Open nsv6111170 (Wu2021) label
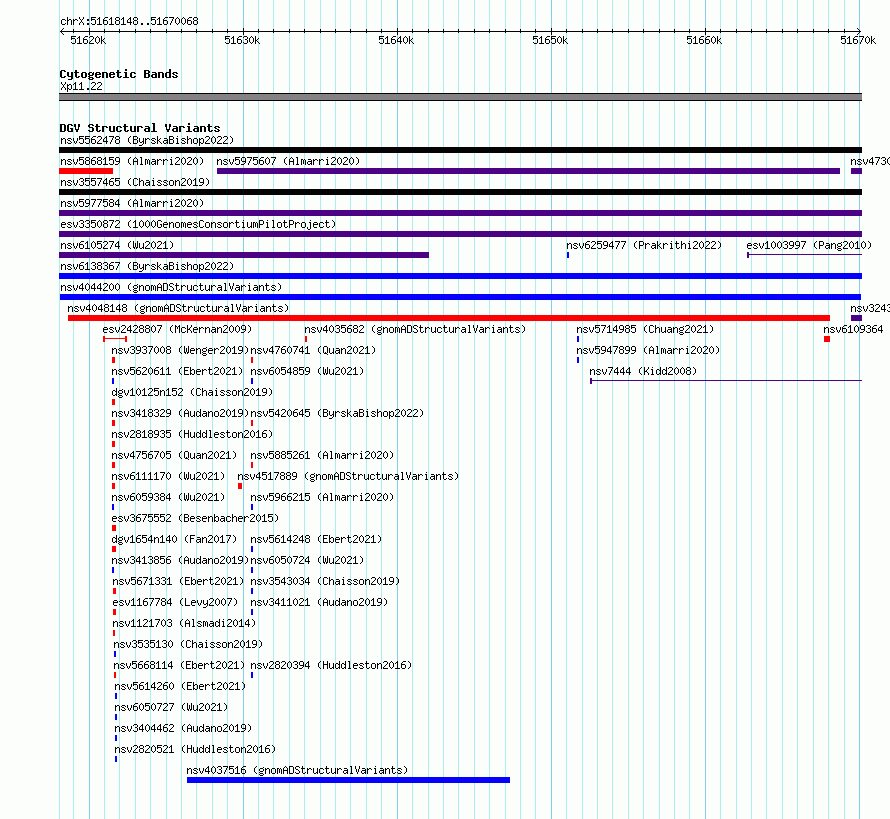The image size is (890, 819). coord(168,476)
